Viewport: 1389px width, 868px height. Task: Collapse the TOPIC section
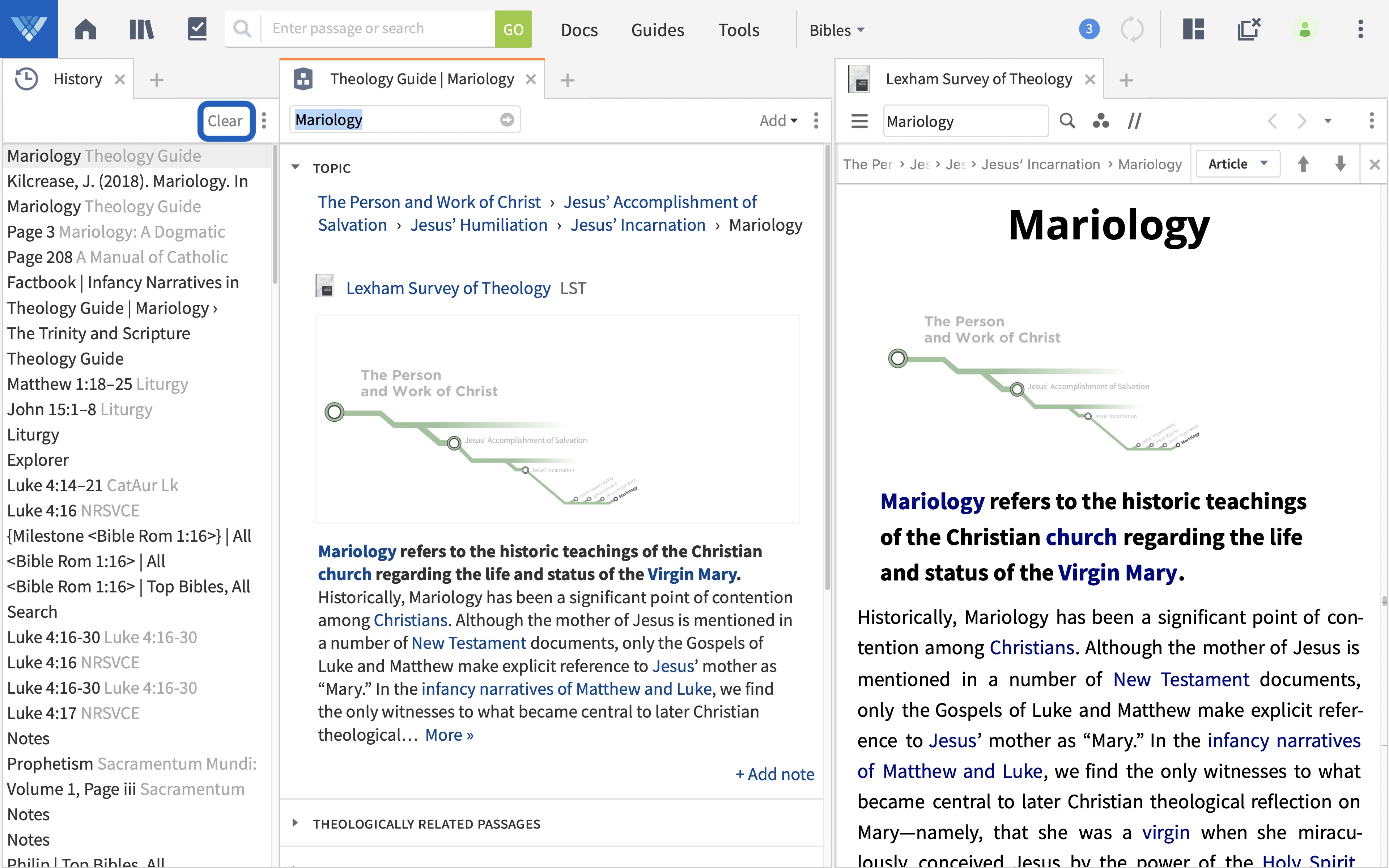[295, 167]
